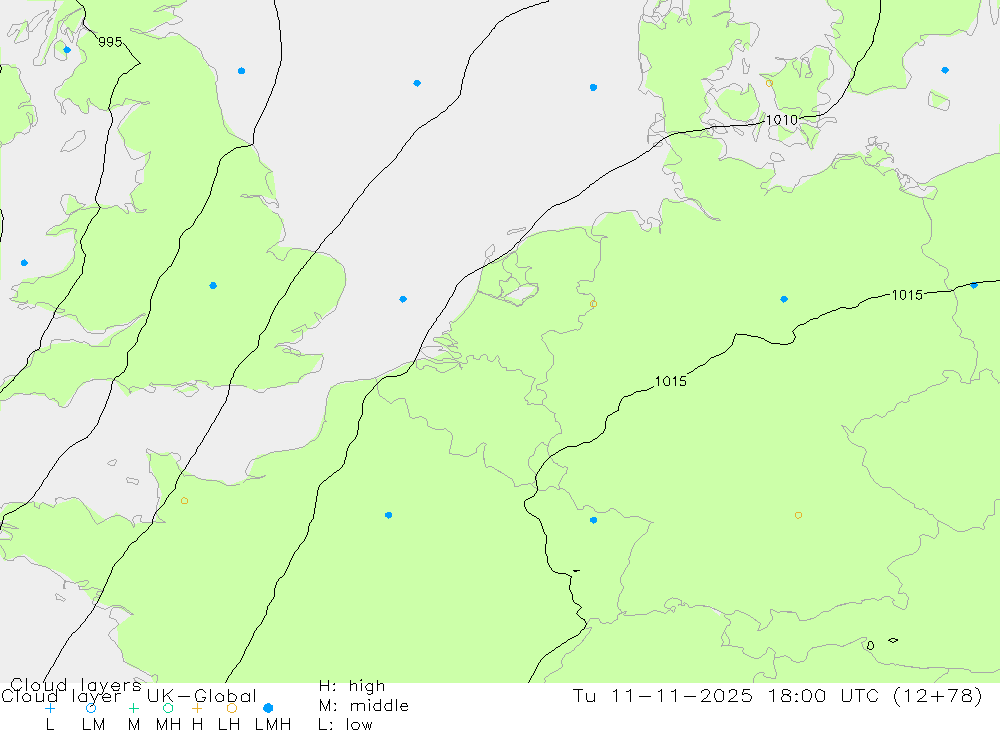
Task: Select the orange LH marker over southern Germany
Action: pos(798,515)
